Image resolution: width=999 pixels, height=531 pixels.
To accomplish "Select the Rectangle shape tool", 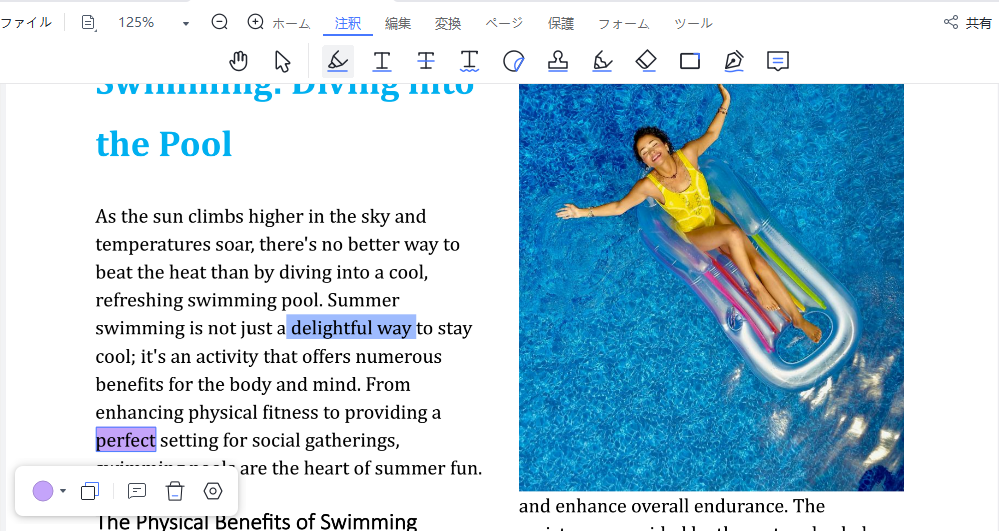I will (690, 61).
